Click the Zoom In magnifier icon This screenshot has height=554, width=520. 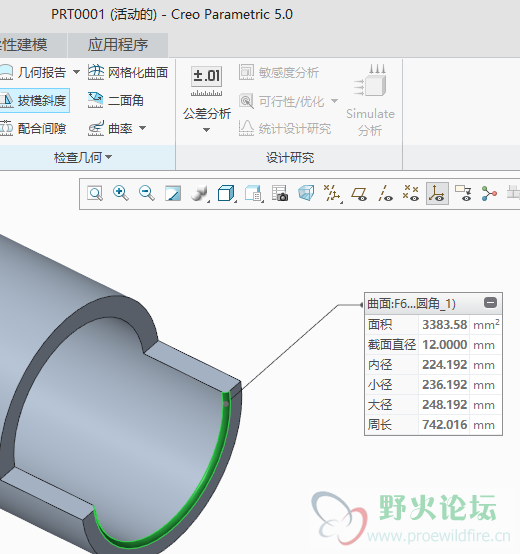click(120, 193)
